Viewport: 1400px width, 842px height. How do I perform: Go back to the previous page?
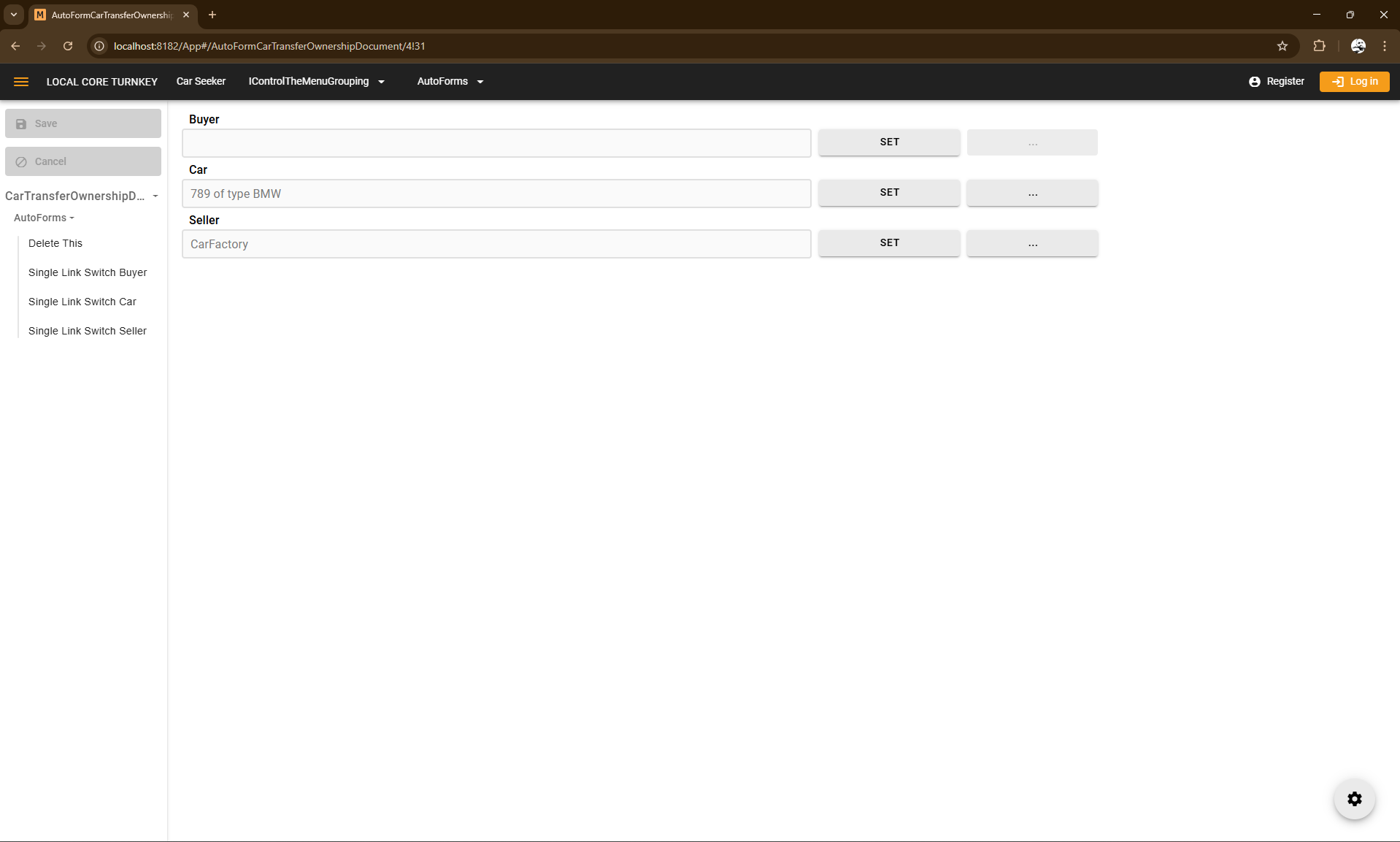[x=15, y=46]
